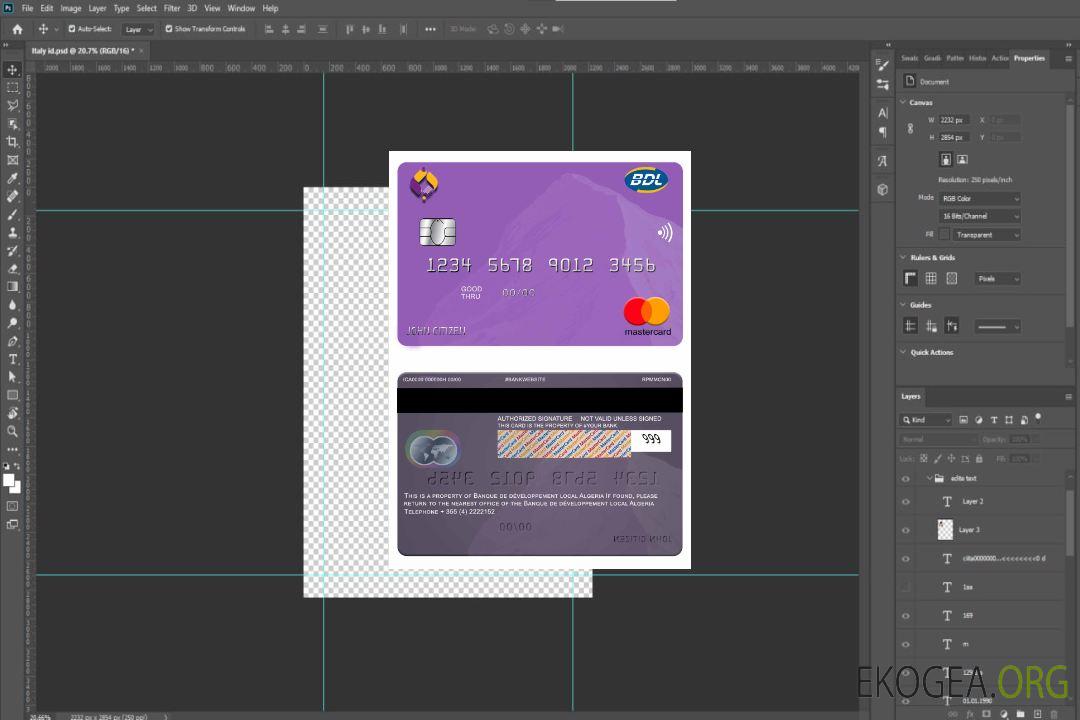
Task: Open the guide line style dropdown
Action: [x=998, y=327]
